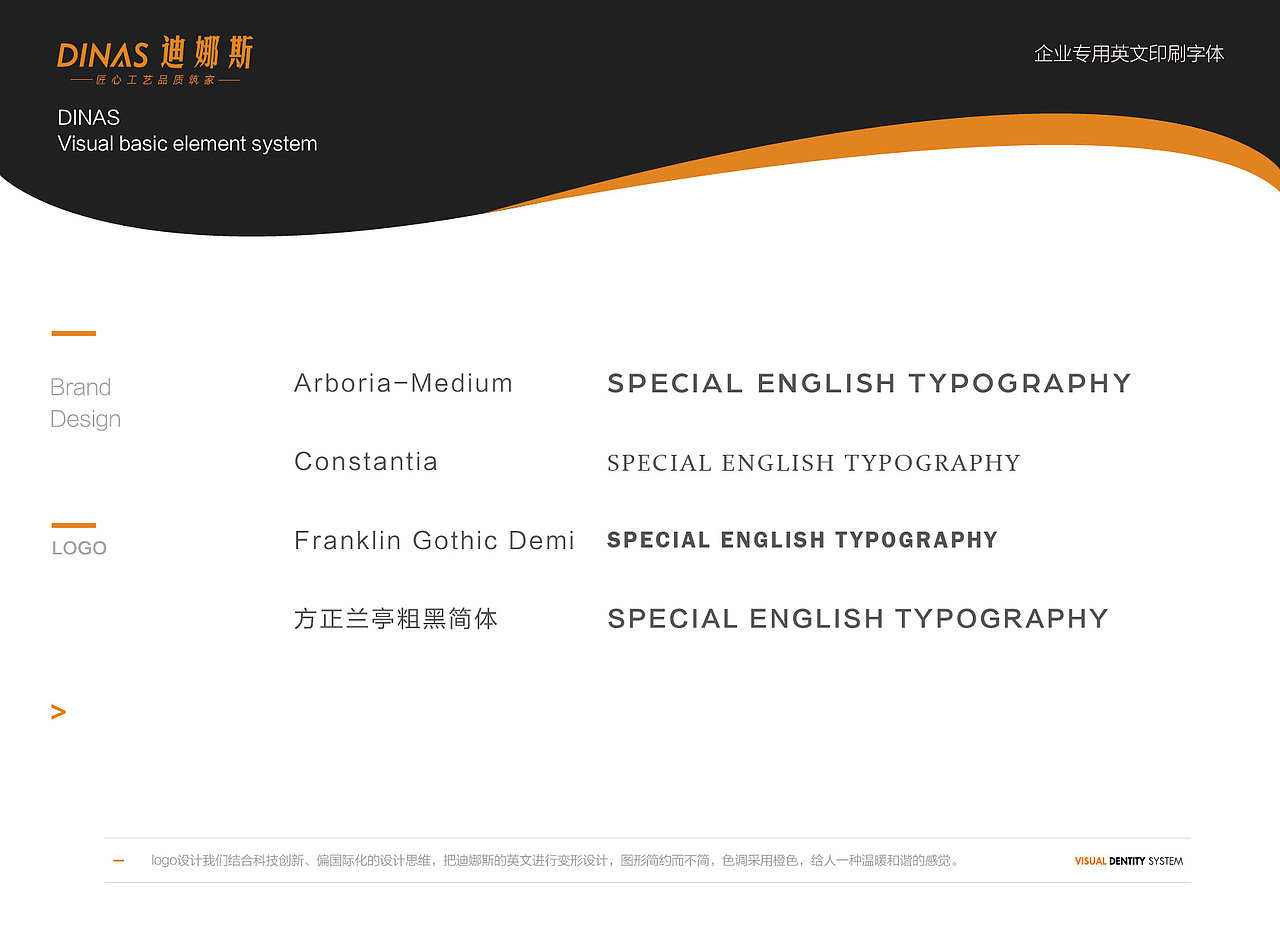Select the Arboria-Medium font name

point(404,383)
